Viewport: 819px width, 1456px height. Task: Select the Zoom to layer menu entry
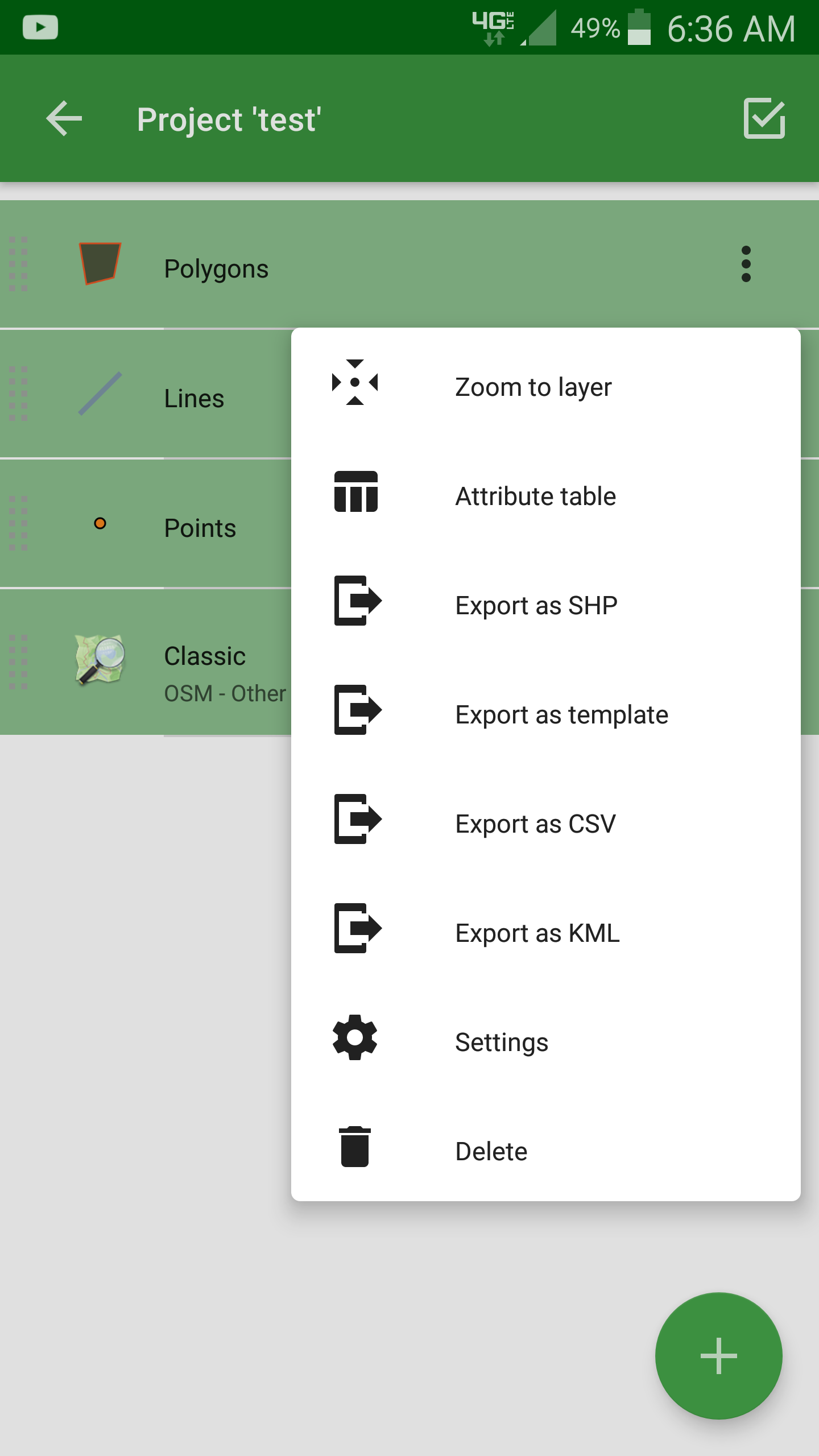[x=546, y=387]
